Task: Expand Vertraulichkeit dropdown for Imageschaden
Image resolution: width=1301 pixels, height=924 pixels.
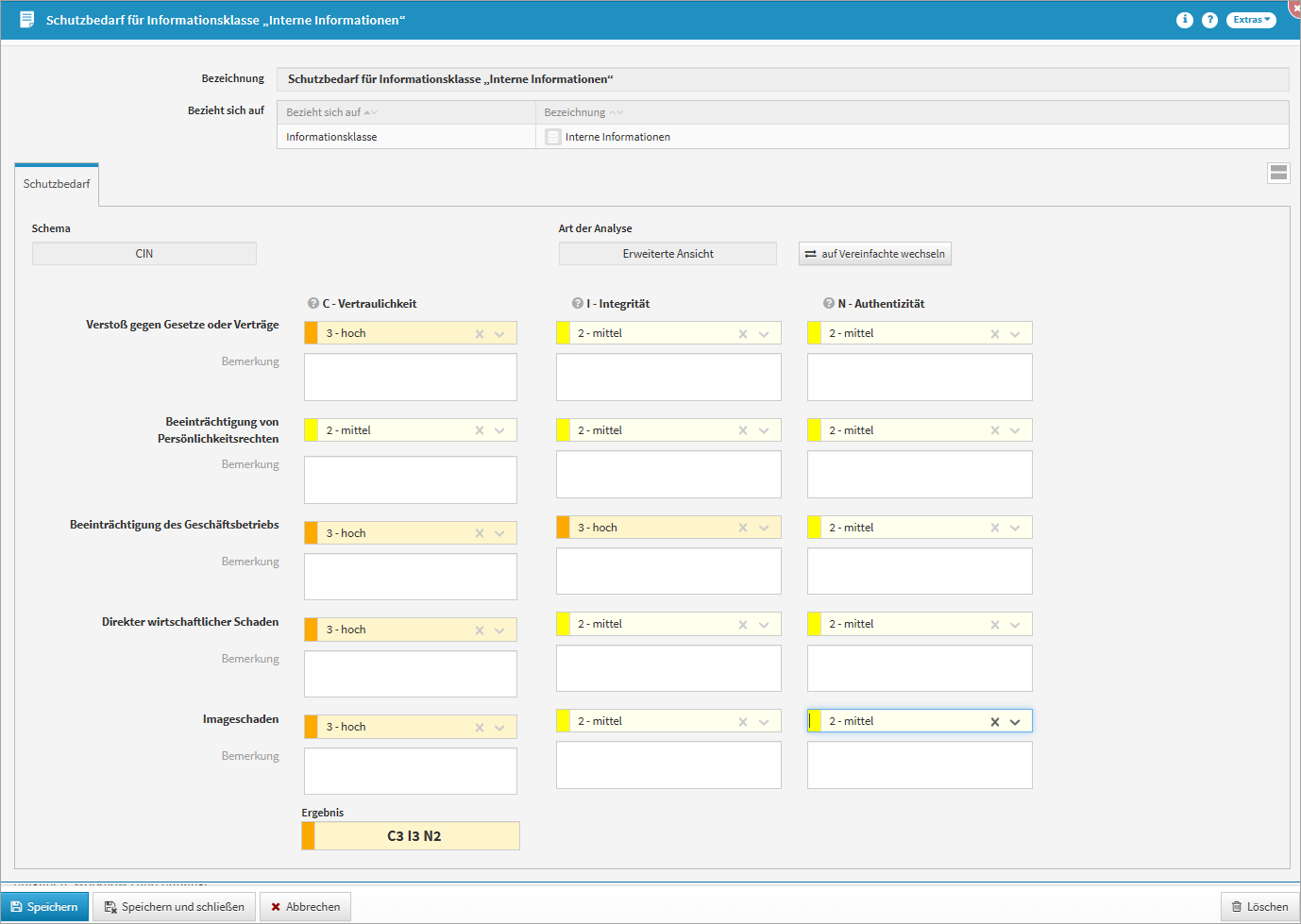Action: coord(499,728)
